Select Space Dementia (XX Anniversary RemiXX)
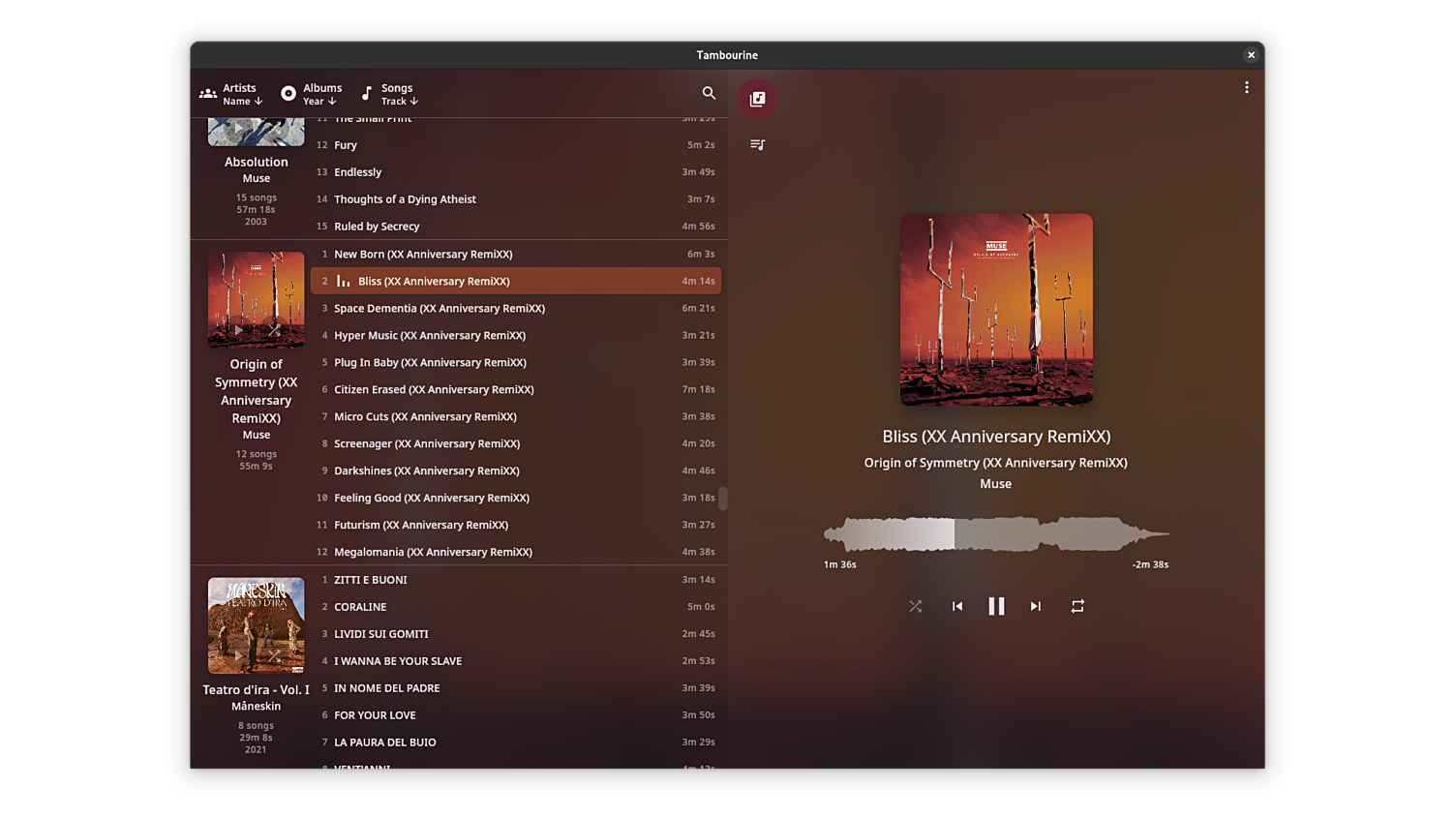Screen dimensions: 1456x819 pyautogui.click(x=516, y=308)
